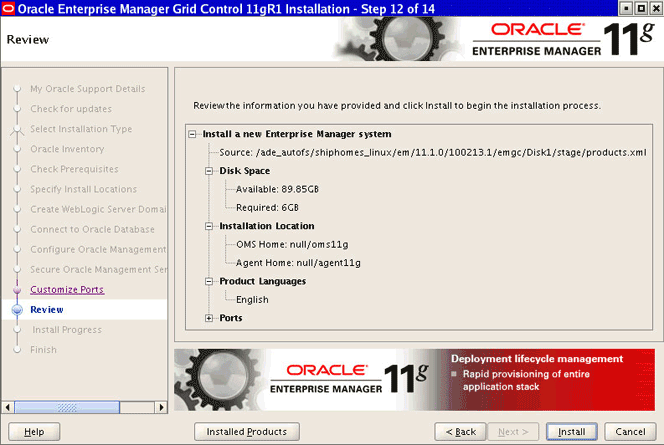Click the Customize Ports step bullet icon
Viewport: 664px width, 445px height.
17,290
